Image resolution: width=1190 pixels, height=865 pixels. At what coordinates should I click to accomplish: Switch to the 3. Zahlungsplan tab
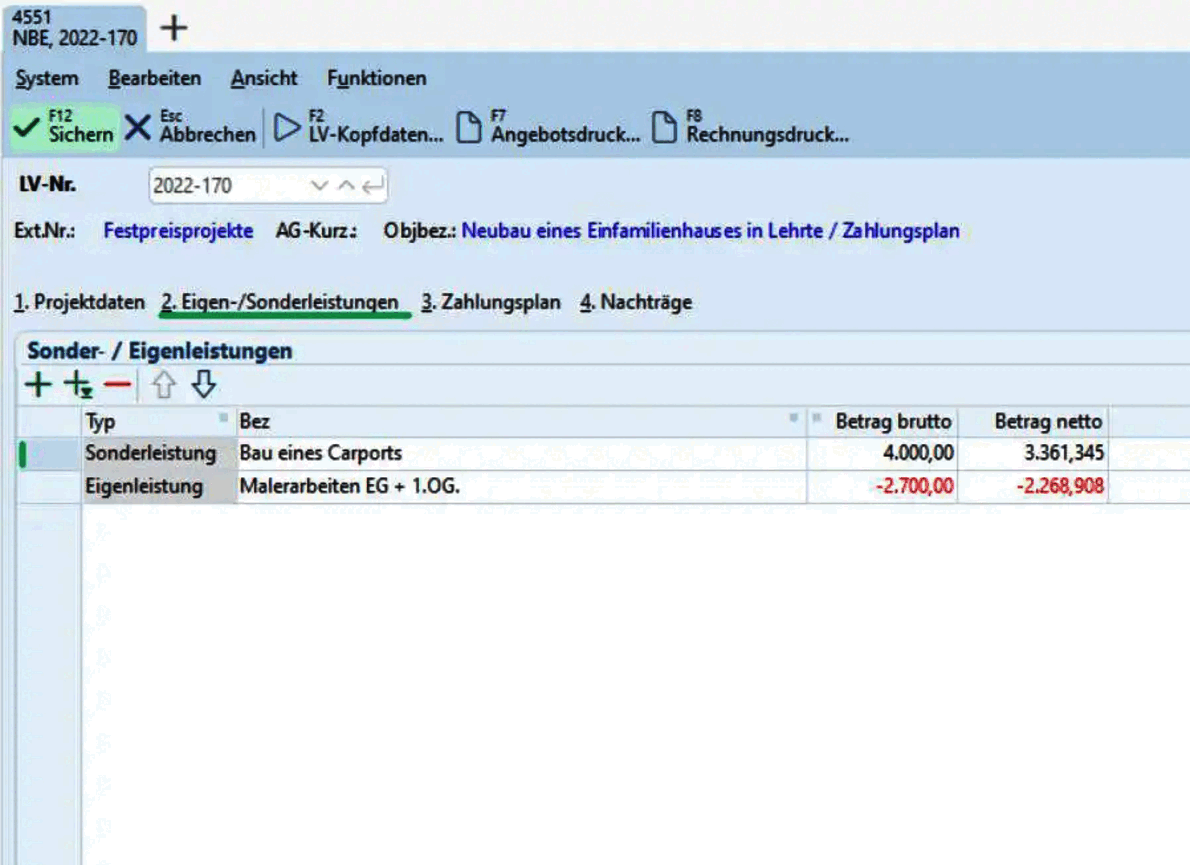491,302
